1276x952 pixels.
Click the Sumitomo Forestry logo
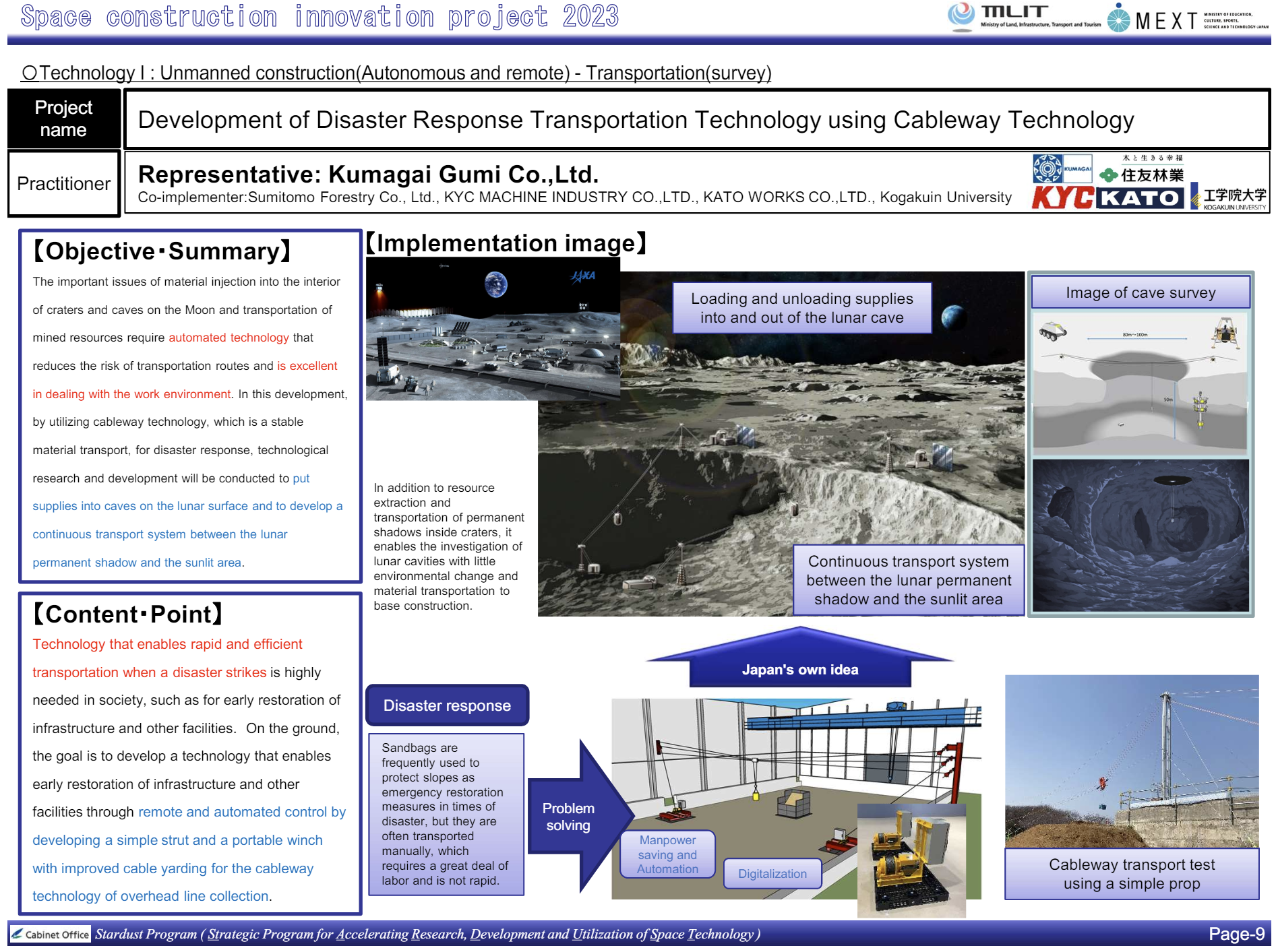[1142, 170]
